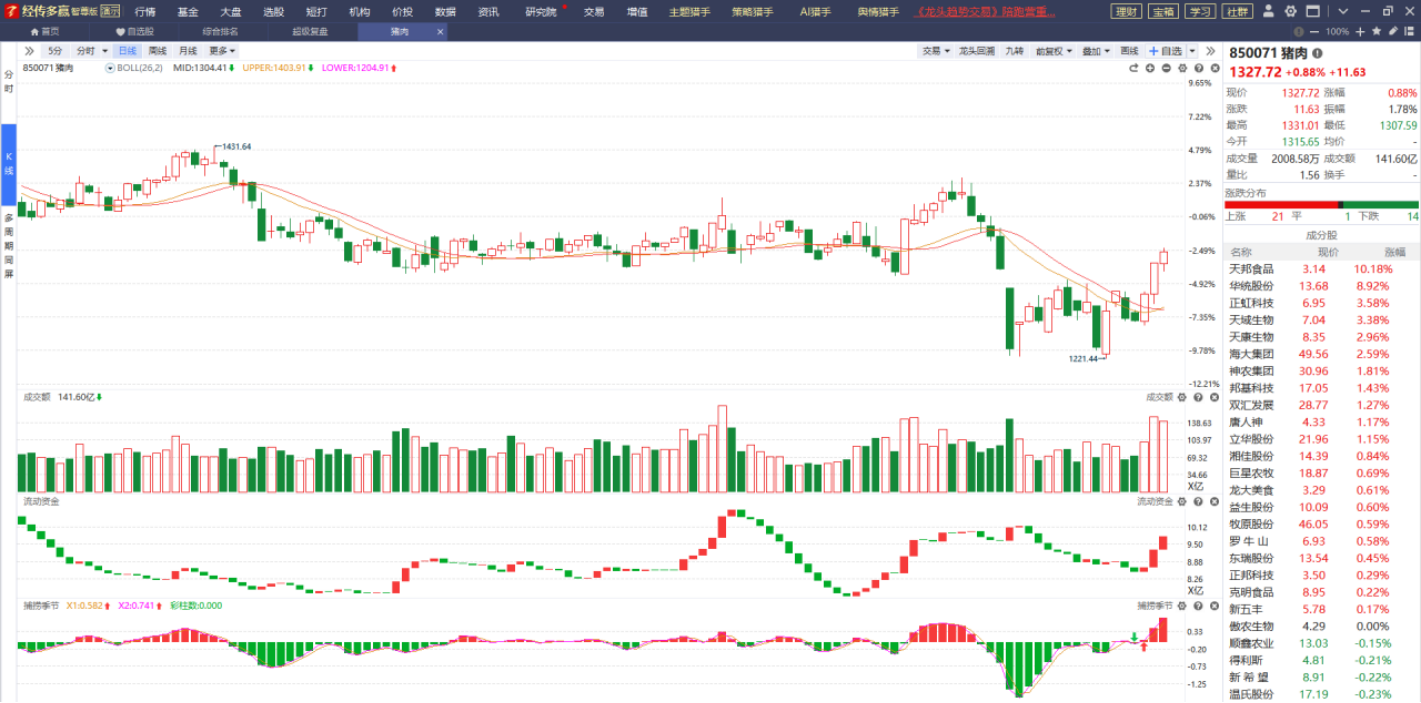This screenshot has height=703, width=1421.
Task: Open 捕捞季节 panel settings gear
Action: pyautogui.click(x=1182, y=606)
